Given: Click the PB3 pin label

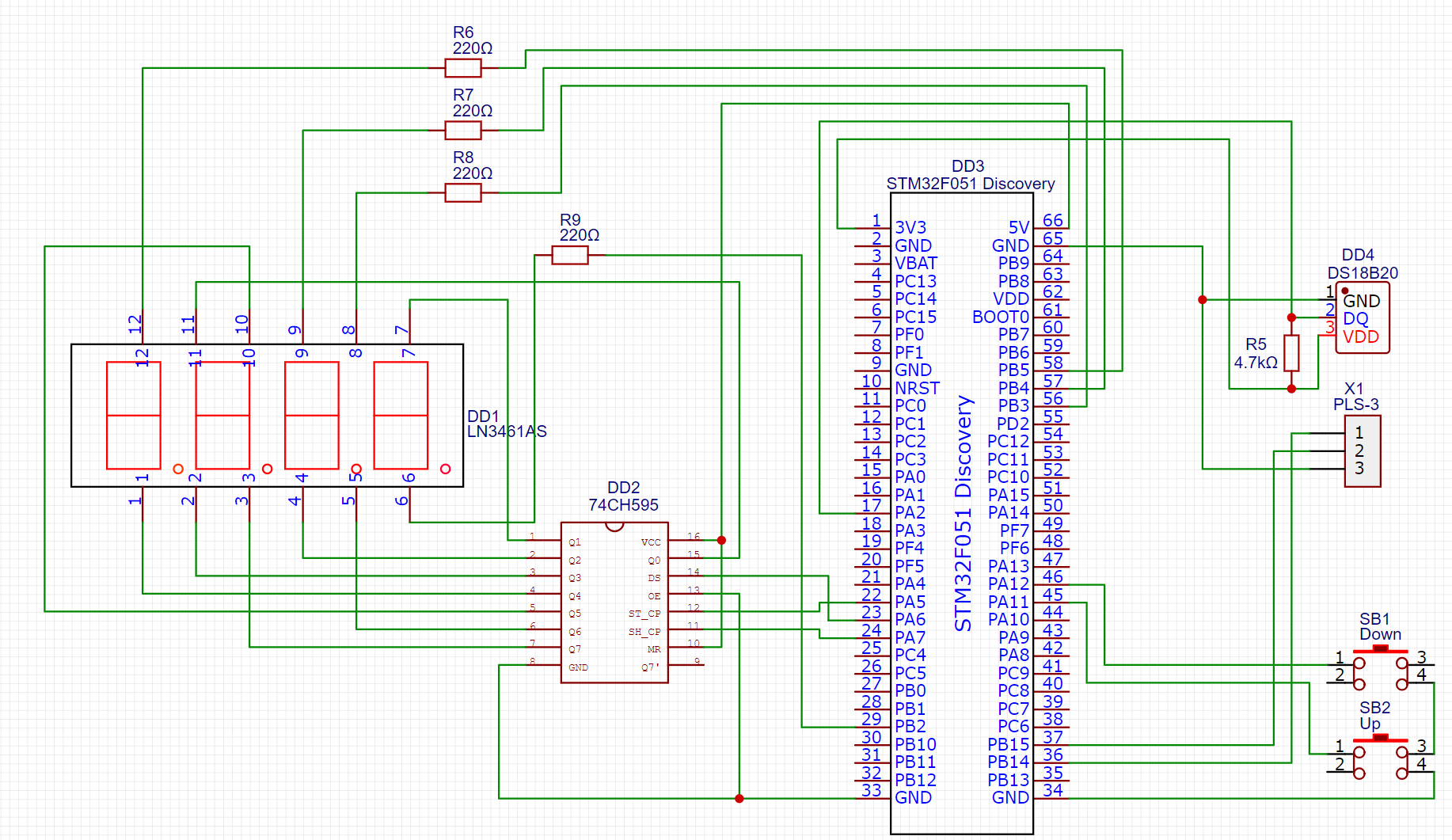Looking at the screenshot, I should pos(1013,405).
